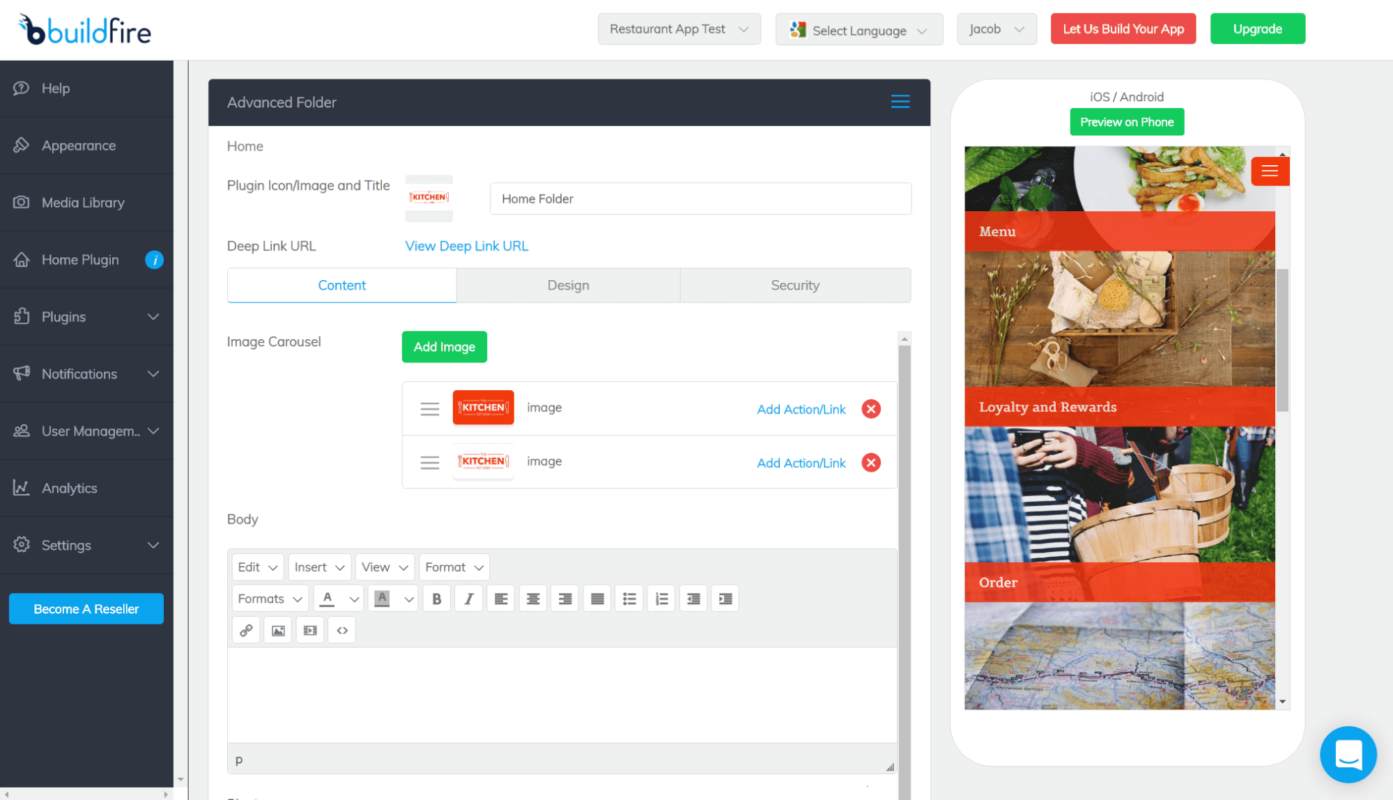The width and height of the screenshot is (1393, 800).
Task: Align text right in Body editor
Action: [x=565, y=599]
